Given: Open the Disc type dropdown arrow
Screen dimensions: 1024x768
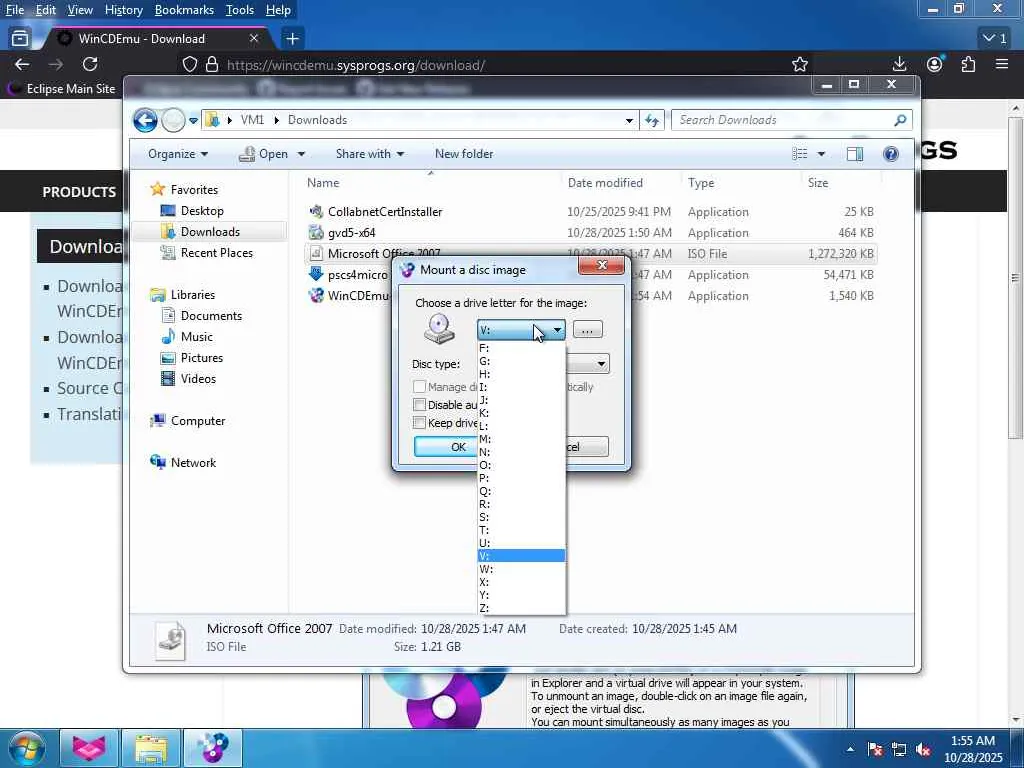Looking at the screenshot, I should [601, 364].
